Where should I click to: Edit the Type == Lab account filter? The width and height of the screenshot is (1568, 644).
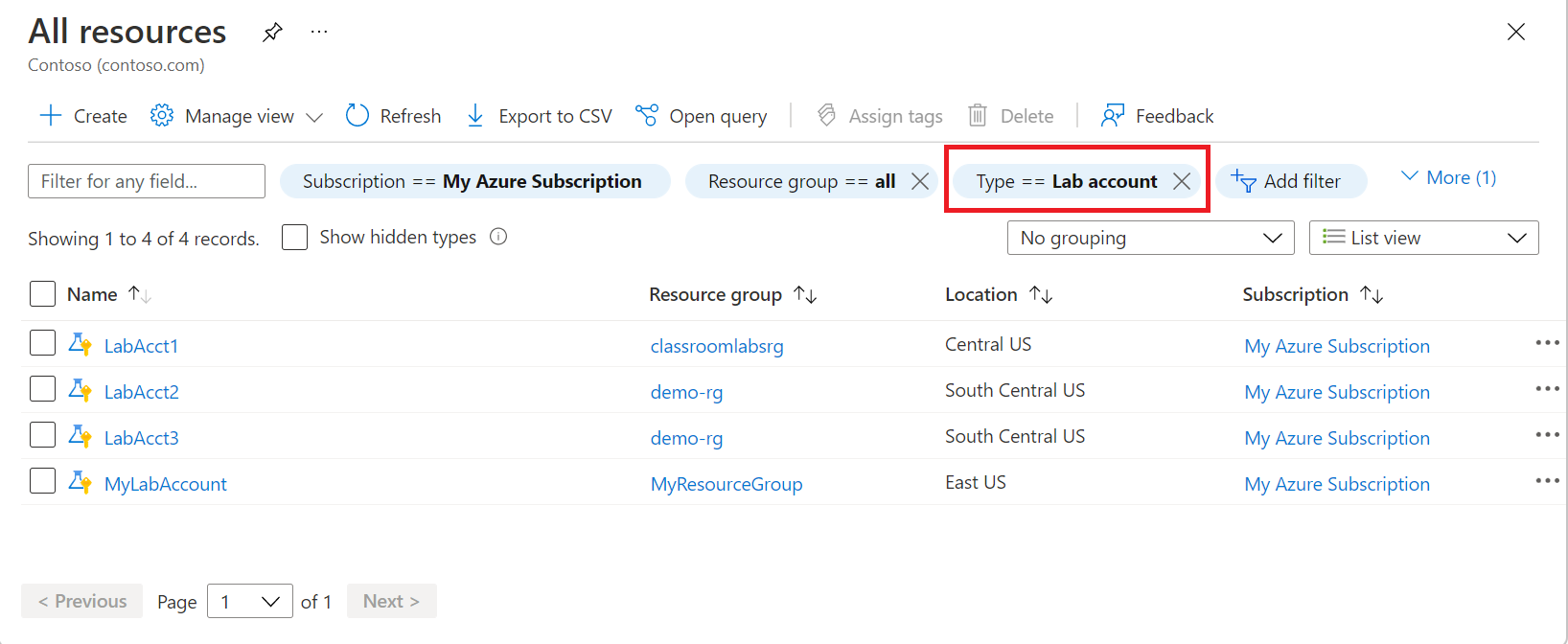point(1066,181)
